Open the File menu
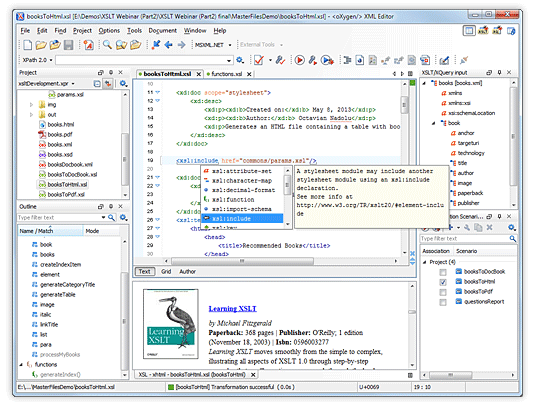 (x=25, y=31)
